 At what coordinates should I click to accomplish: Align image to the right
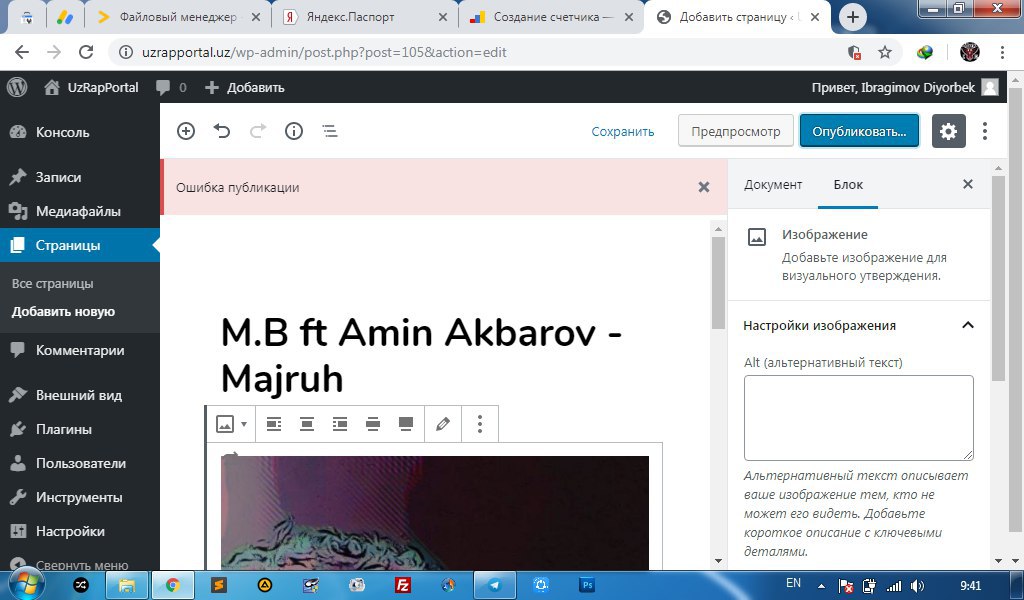[x=340, y=424]
